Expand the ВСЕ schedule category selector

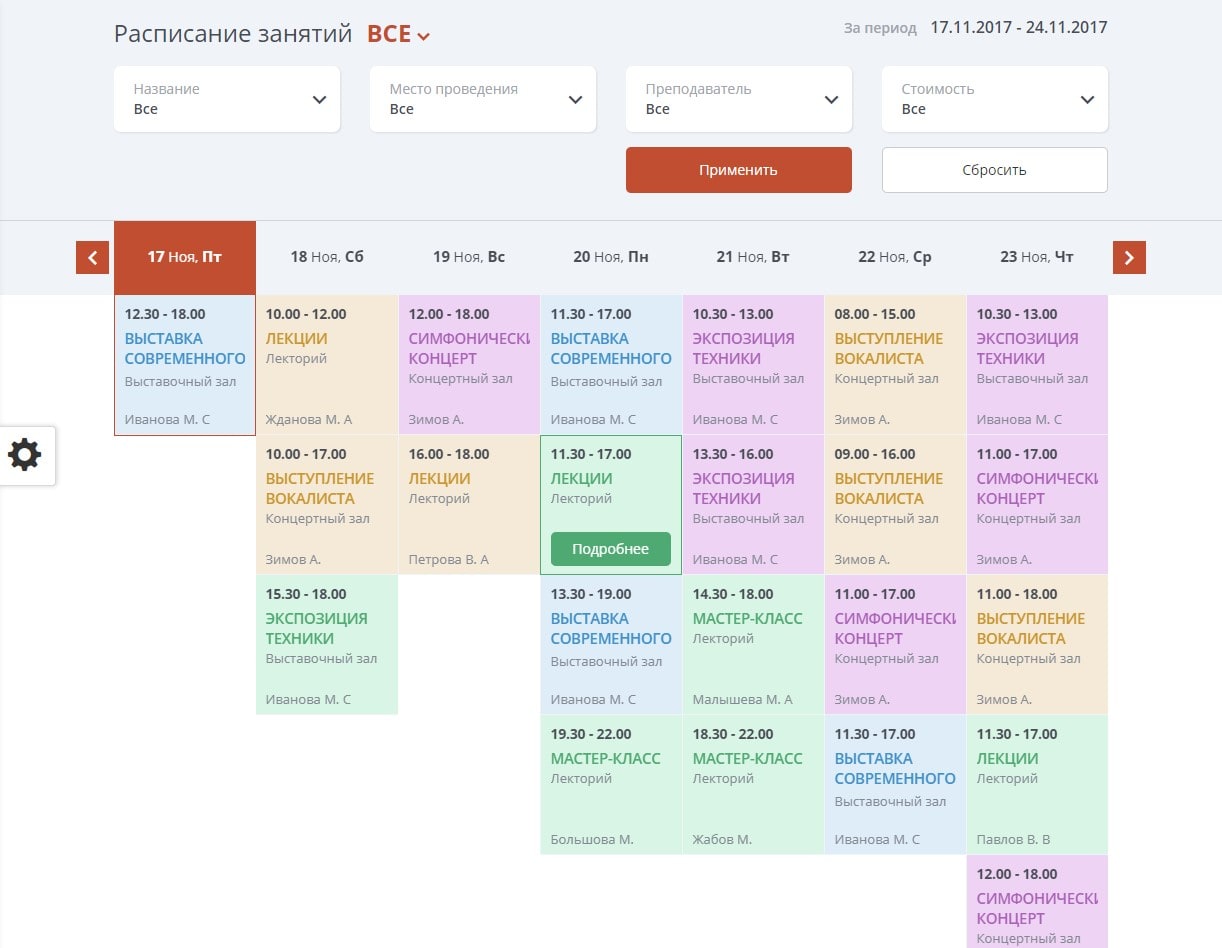pyautogui.click(x=398, y=34)
